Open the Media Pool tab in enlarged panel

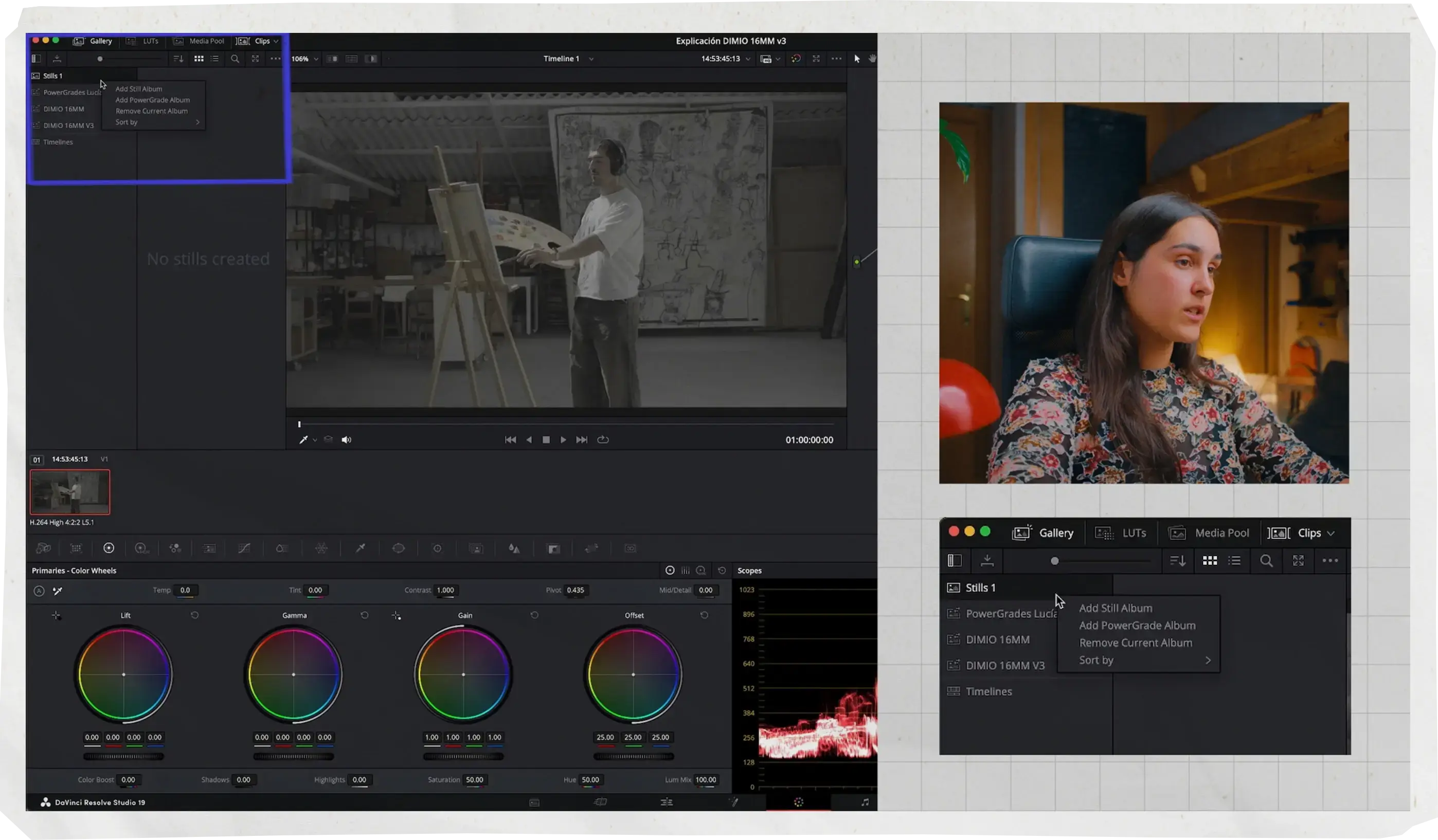[1209, 533]
